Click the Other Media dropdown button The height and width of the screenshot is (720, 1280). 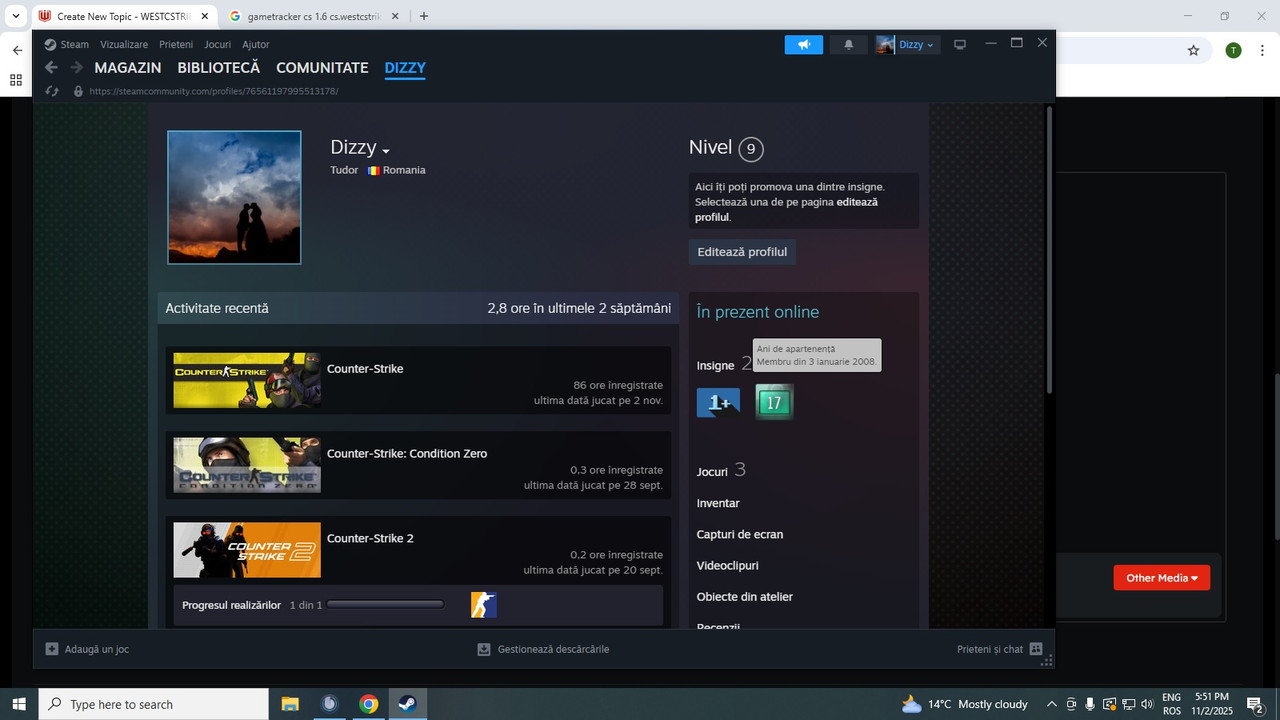[x=1161, y=578]
